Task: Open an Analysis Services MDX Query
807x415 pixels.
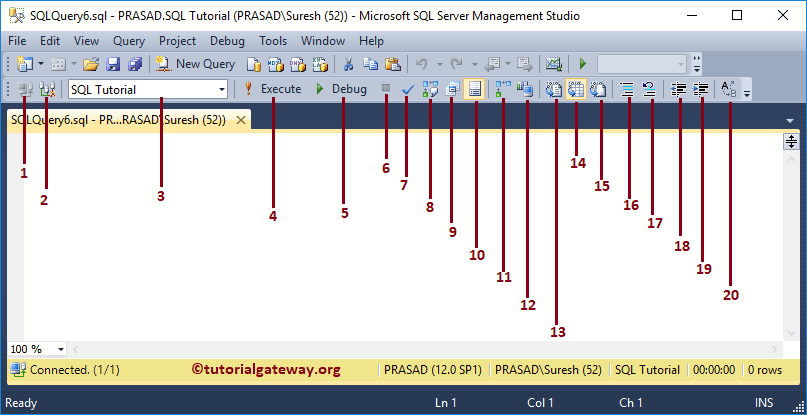Action: click(275, 64)
